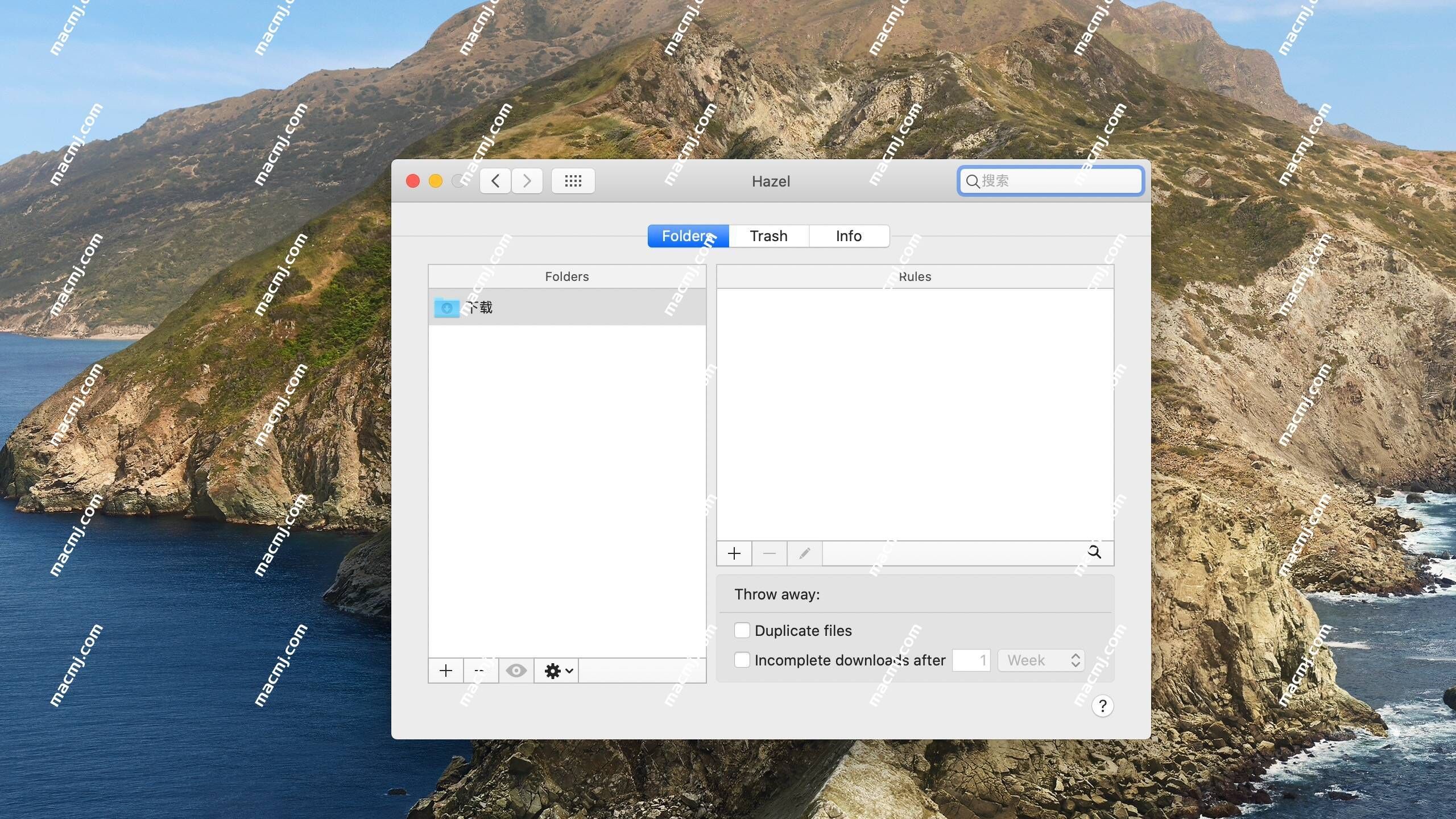Click the Folders column header
This screenshot has height=819, width=1456.
click(567, 276)
